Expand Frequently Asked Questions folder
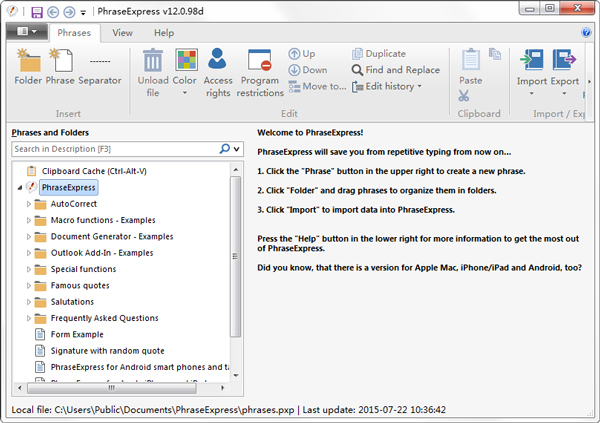 (29, 318)
